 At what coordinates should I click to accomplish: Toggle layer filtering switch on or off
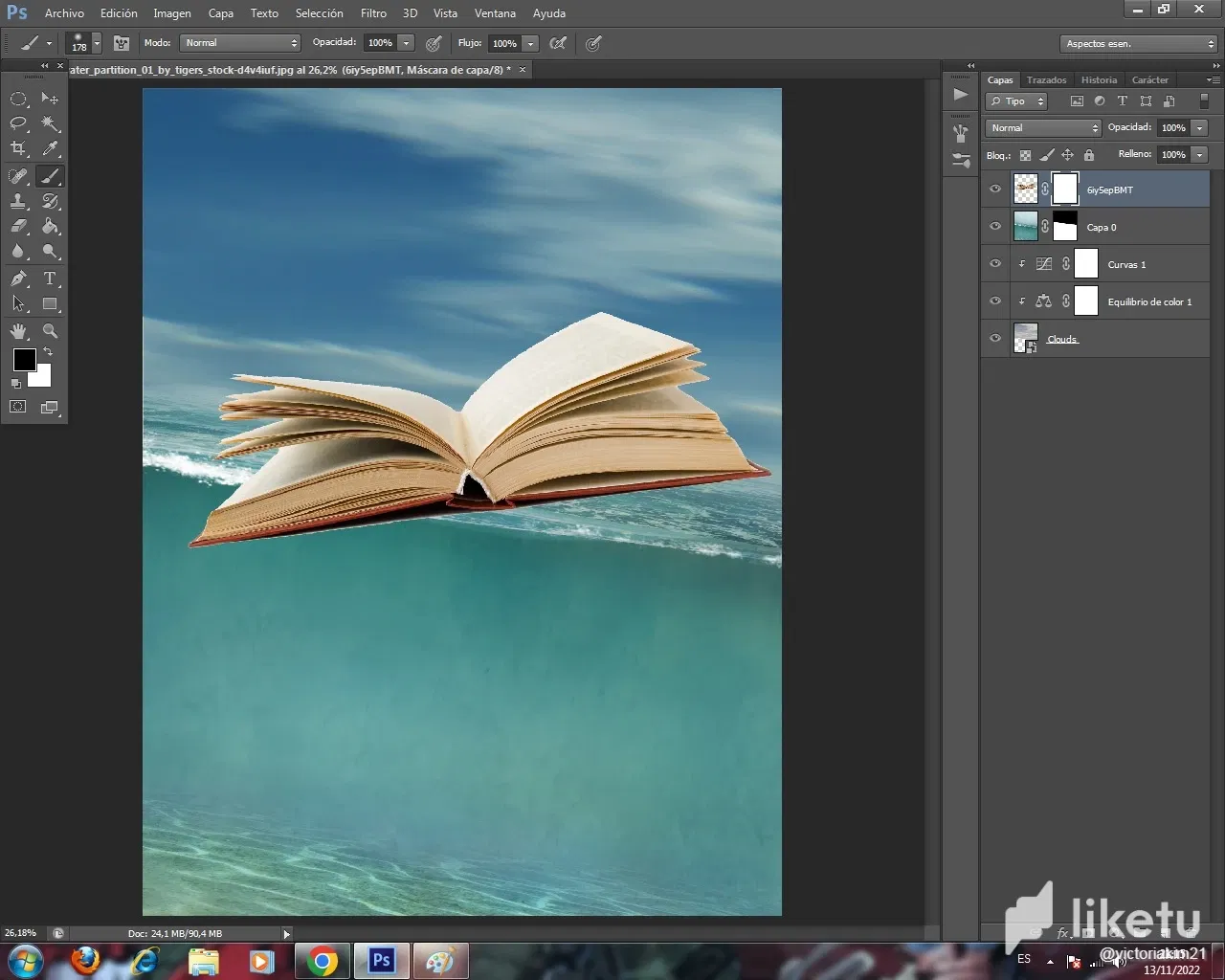point(1204,101)
